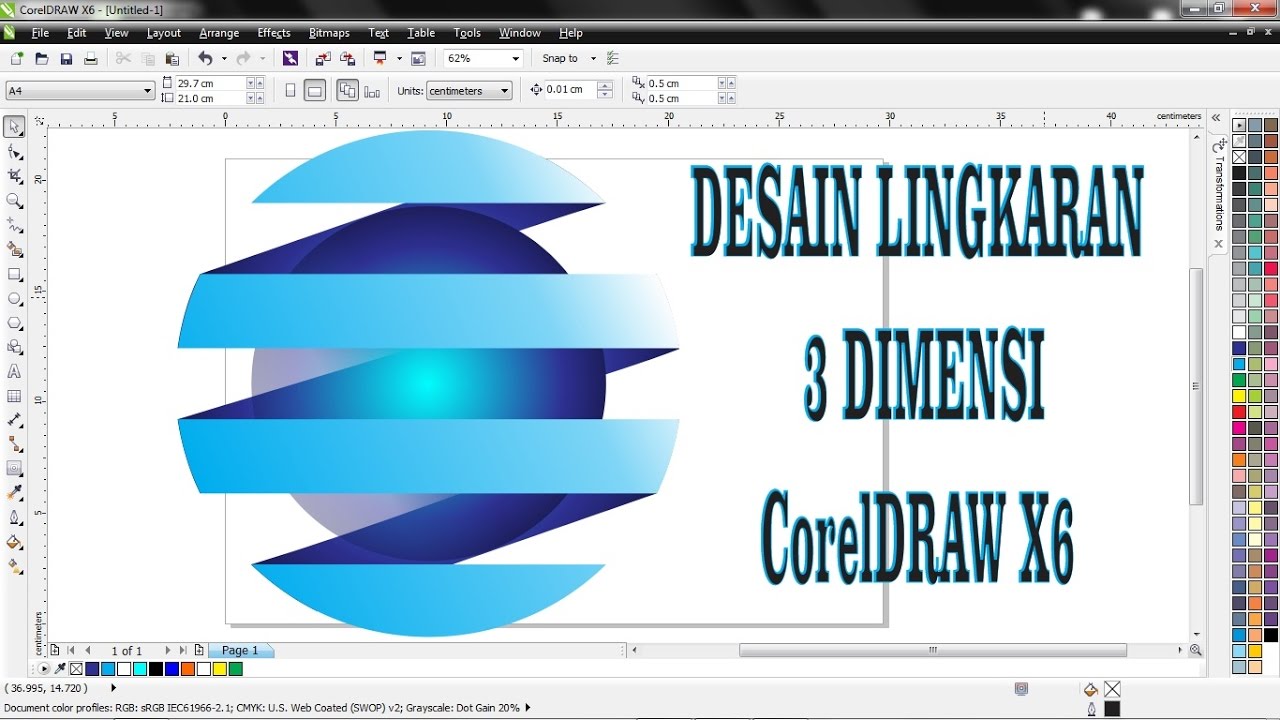Go to the next page arrow
Image resolution: width=1280 pixels, height=720 pixels.
[x=167, y=650]
